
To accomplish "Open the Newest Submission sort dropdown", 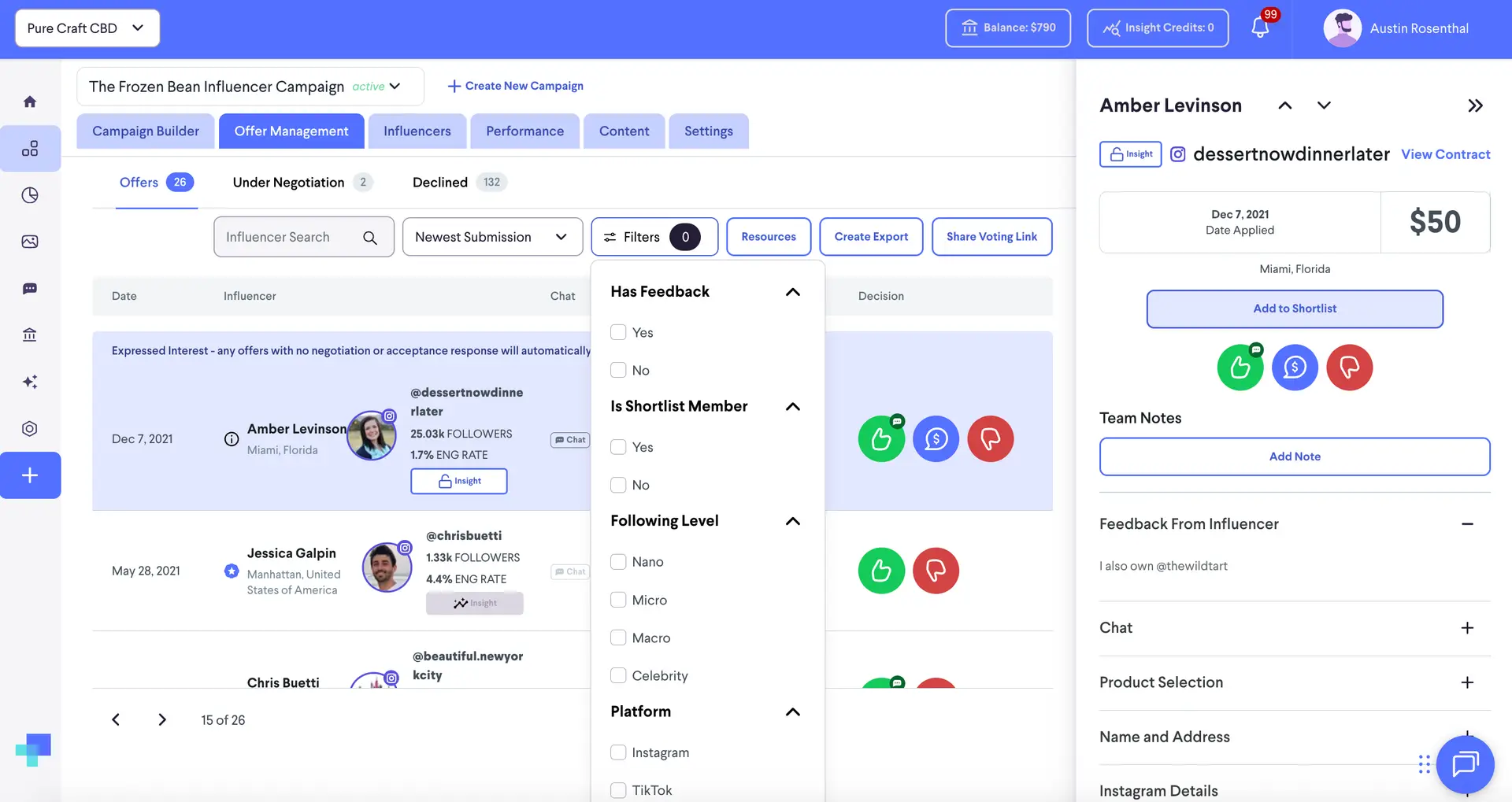I will pos(491,236).
